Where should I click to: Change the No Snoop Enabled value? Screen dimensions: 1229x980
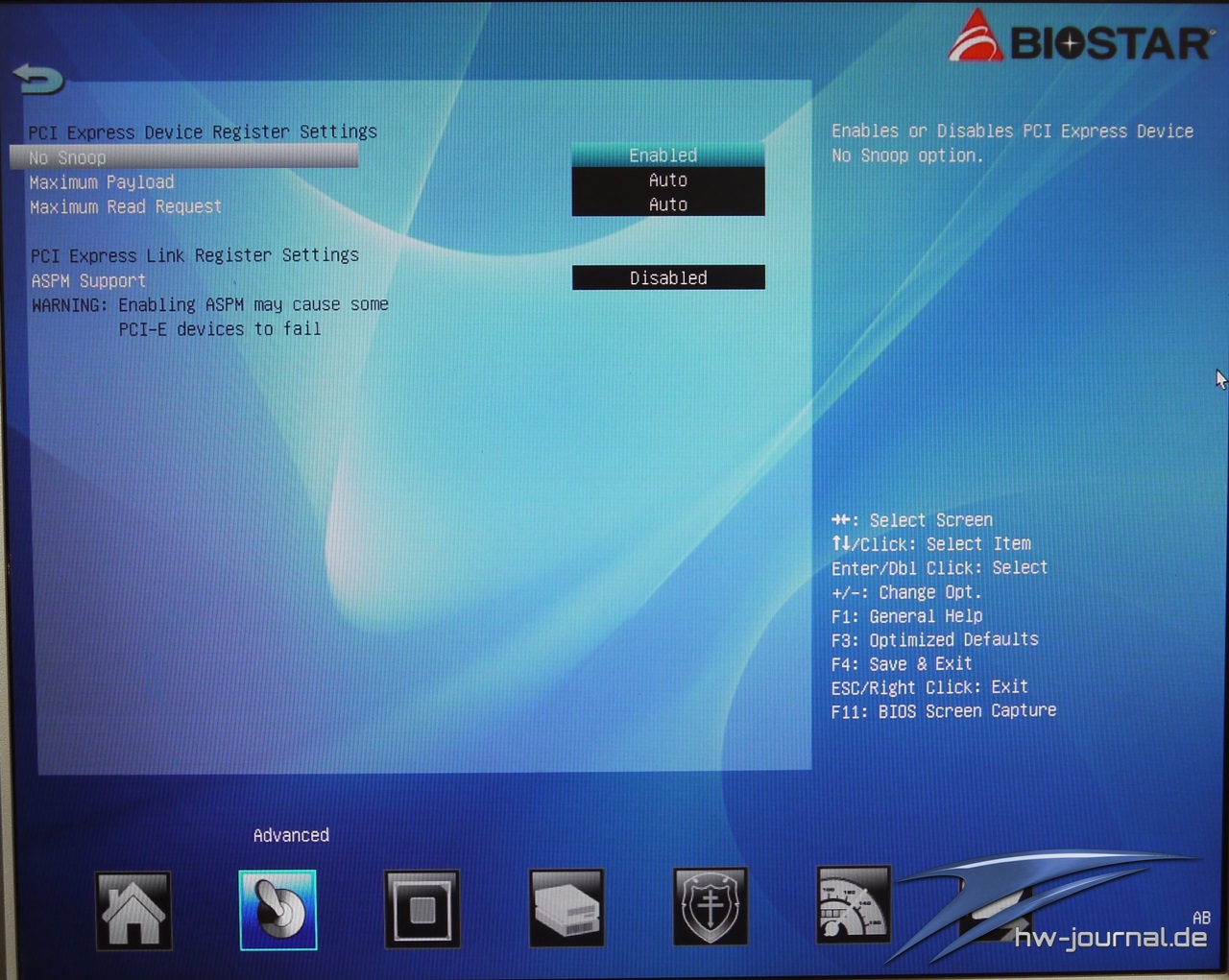[668, 155]
